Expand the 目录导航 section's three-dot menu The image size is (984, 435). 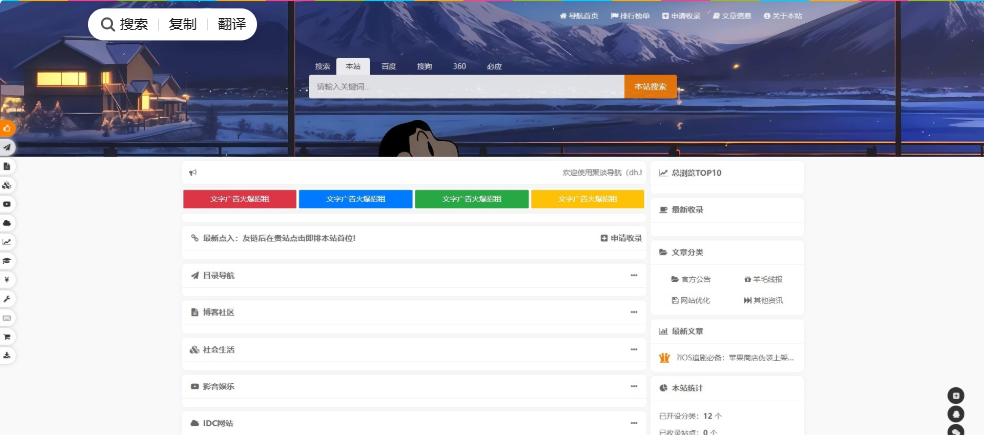pyautogui.click(x=633, y=275)
